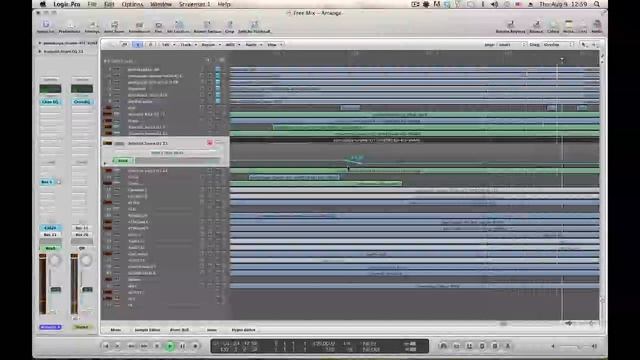The height and width of the screenshot is (360, 640).
Task: Open the Screenset 1 menu
Action: pos(195,4)
